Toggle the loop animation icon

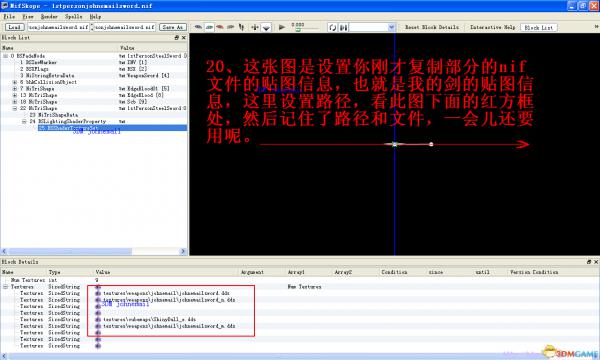pyautogui.click(x=333, y=28)
